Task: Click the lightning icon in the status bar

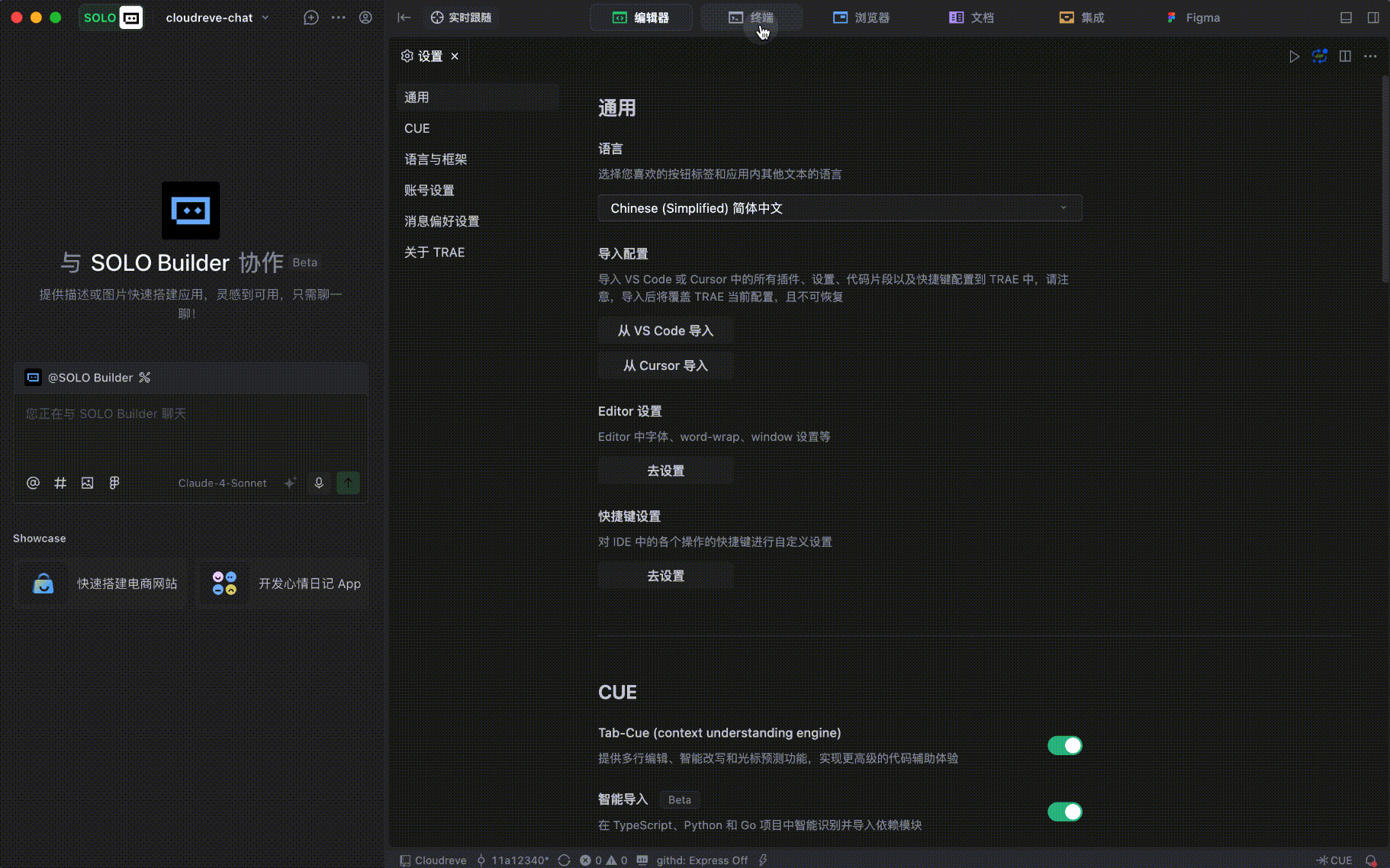Action: pyautogui.click(x=763, y=860)
